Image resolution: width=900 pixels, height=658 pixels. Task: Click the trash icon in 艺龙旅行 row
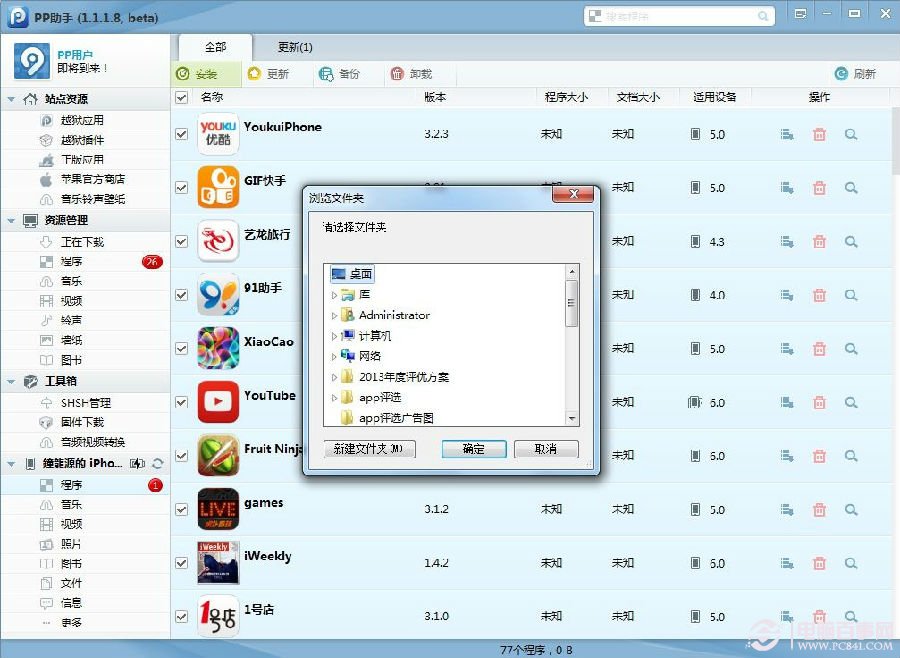[819, 242]
